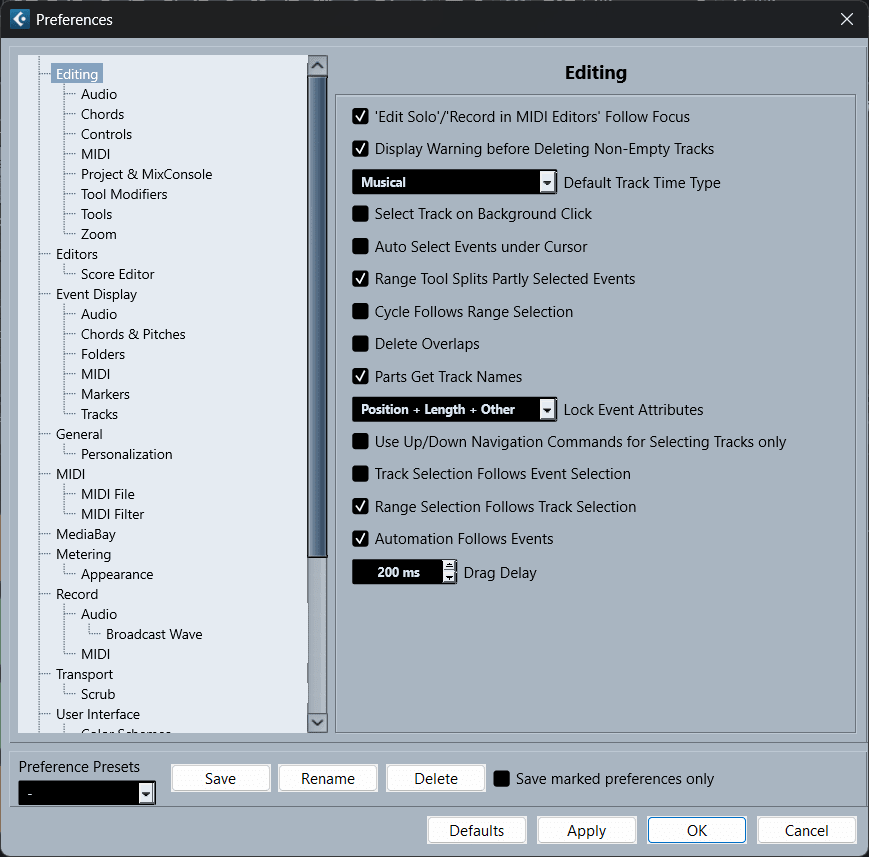This screenshot has width=869, height=857.
Task: Select Tool Modifiers in the tree
Action: (x=124, y=194)
